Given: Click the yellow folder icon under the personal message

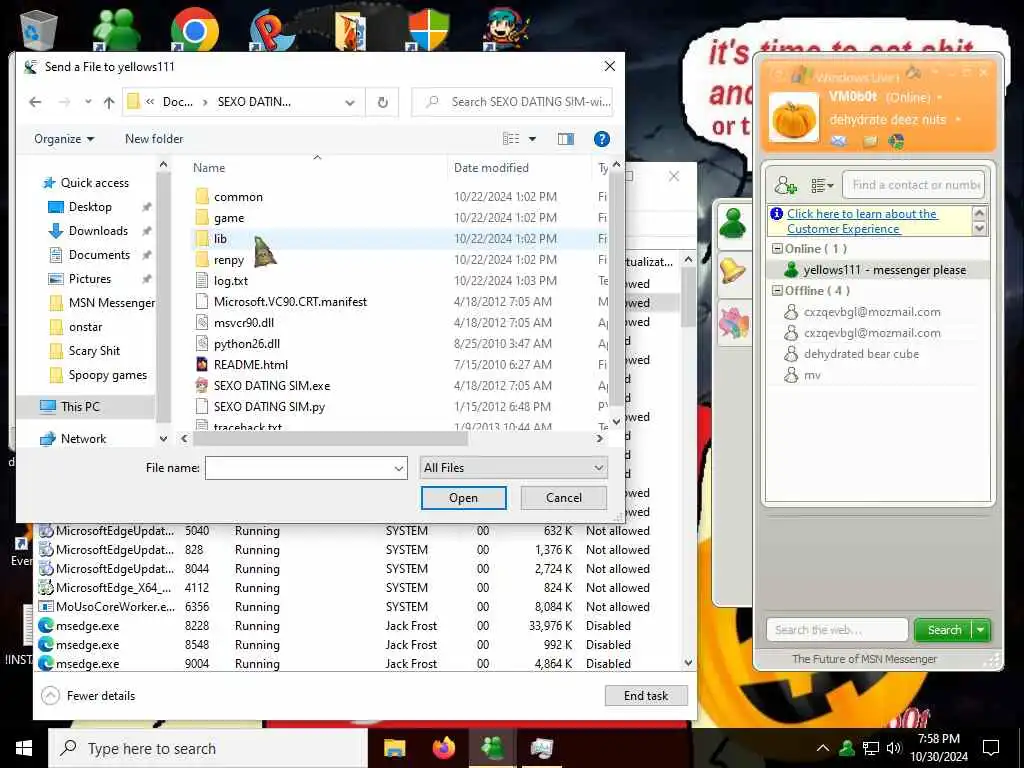Looking at the screenshot, I should [871, 141].
